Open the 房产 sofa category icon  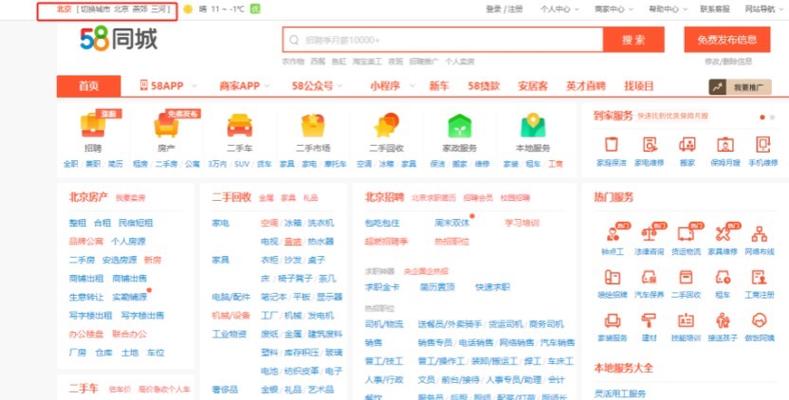point(167,125)
